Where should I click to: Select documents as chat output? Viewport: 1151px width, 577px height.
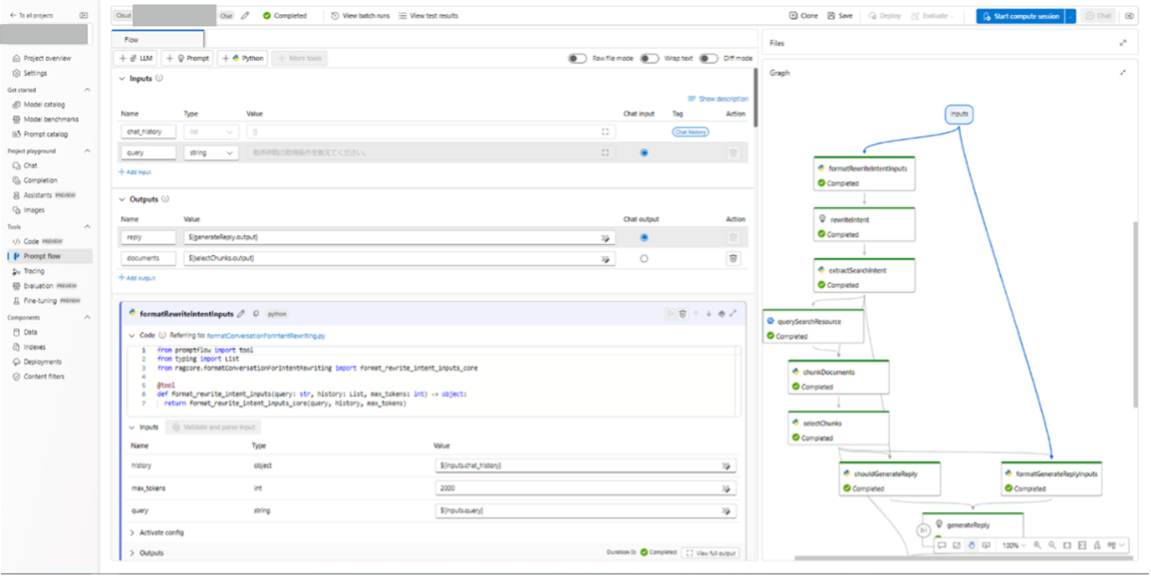(644, 258)
